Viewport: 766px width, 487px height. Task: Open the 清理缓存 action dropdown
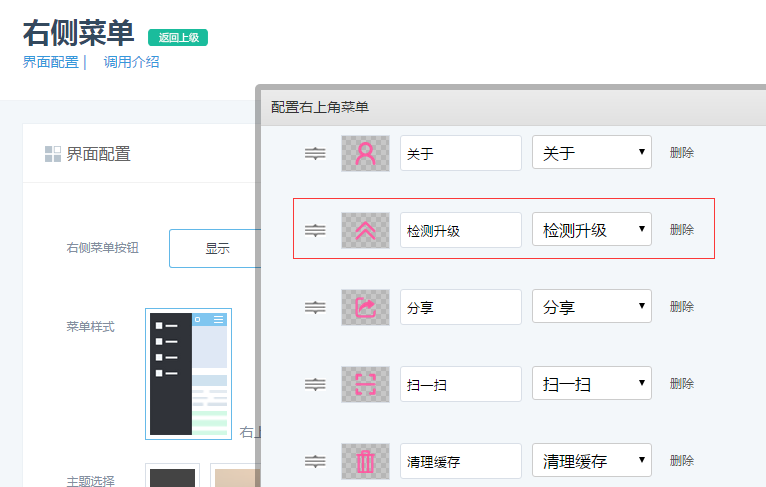591,461
